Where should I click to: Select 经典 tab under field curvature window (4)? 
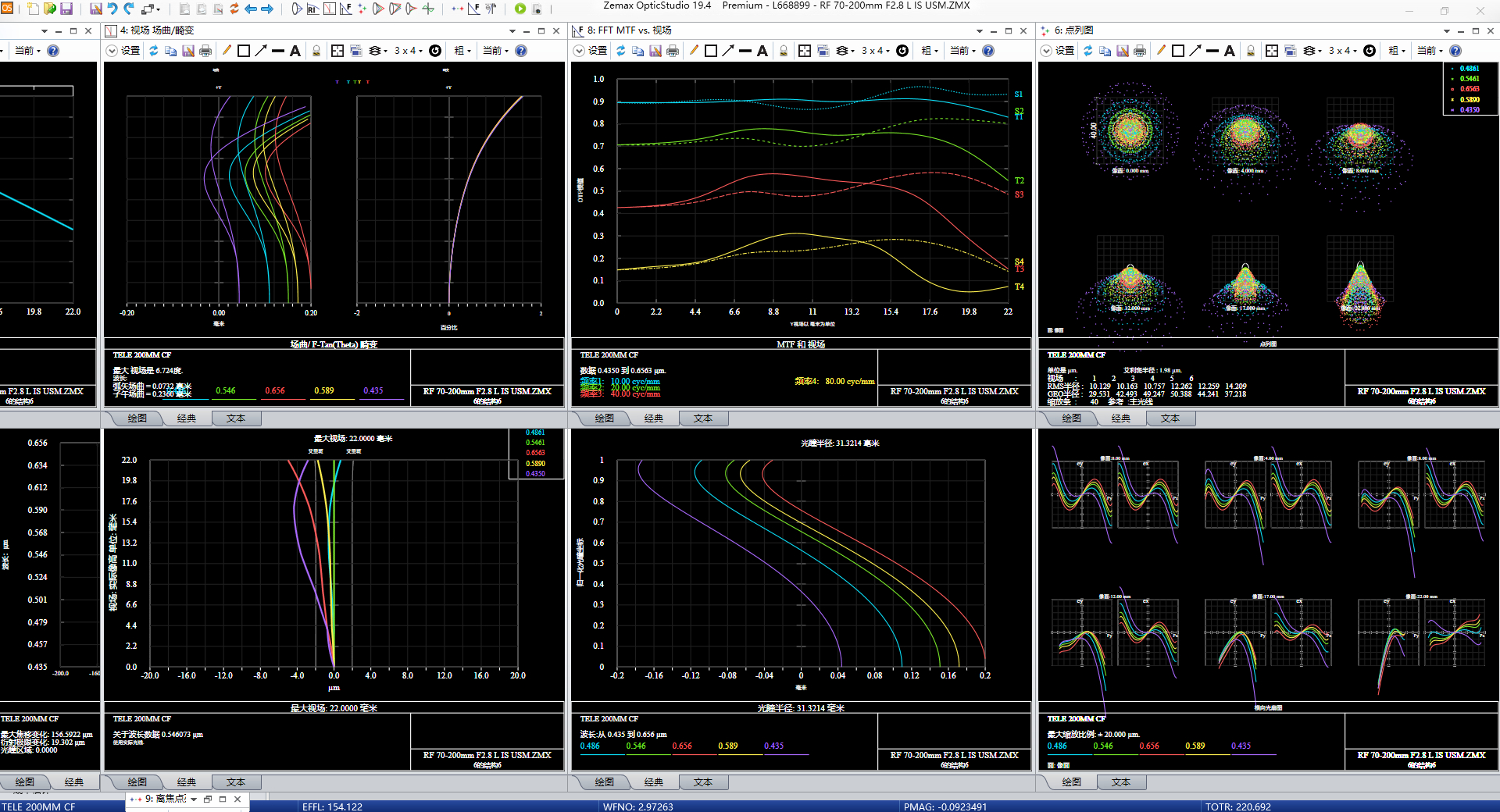point(187,418)
